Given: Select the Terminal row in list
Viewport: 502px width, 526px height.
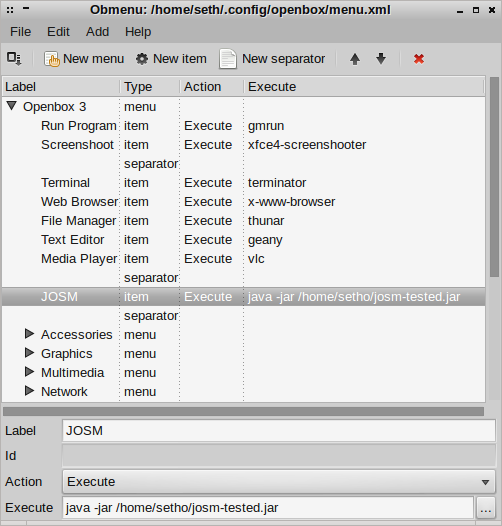Looking at the screenshot, I should click(244, 183).
